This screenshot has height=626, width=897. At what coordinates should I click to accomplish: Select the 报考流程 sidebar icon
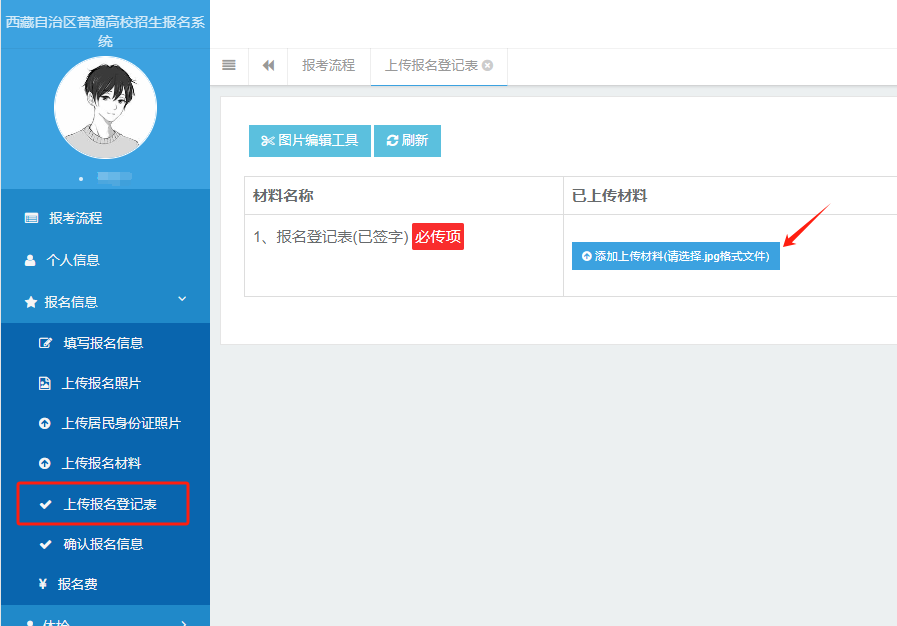30,217
